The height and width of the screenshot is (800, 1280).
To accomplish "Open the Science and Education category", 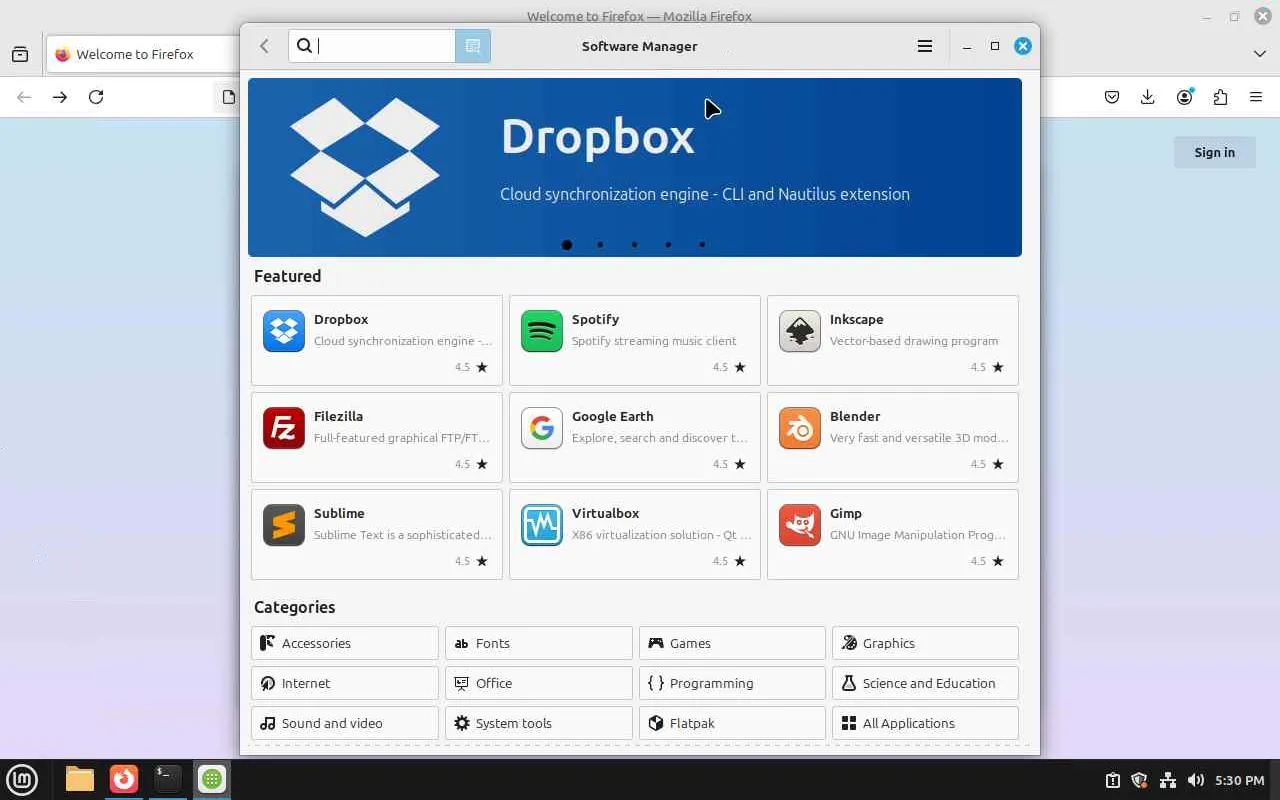I will (925, 683).
